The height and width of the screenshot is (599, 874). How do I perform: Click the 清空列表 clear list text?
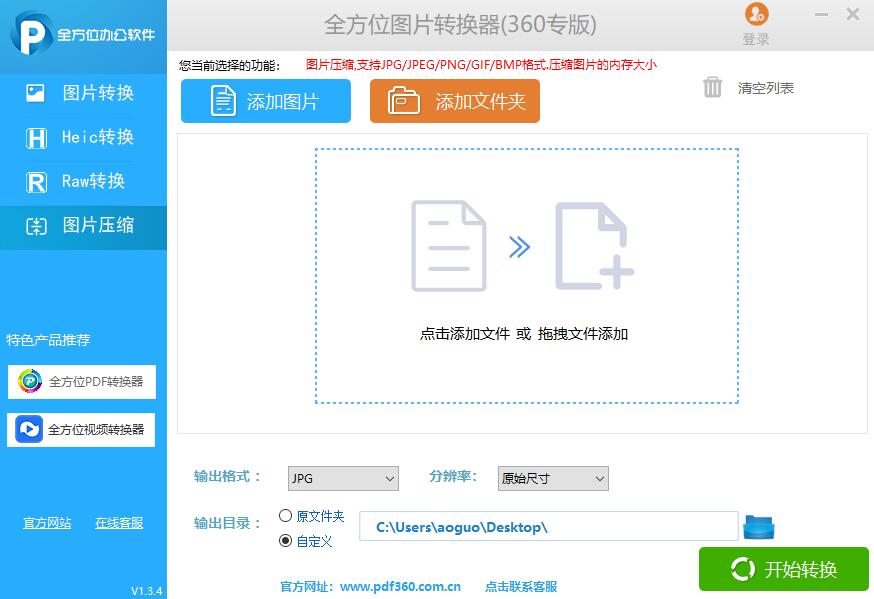[x=766, y=88]
